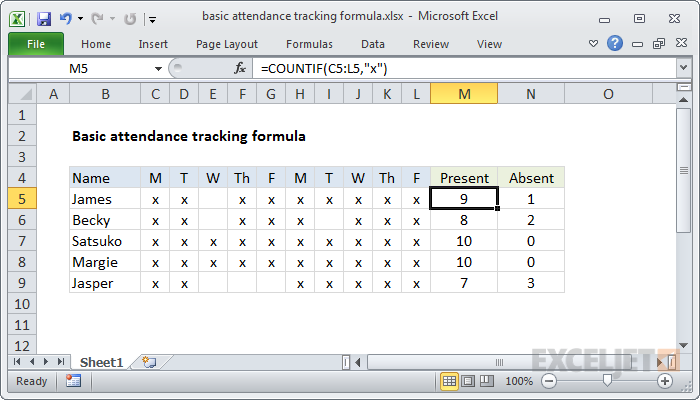Click the macro recording icon in status bar
Viewport: 700px width, 400px height.
coord(73,381)
